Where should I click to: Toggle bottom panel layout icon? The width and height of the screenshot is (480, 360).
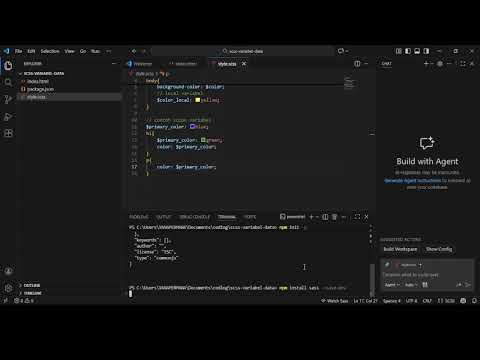[x=417, y=51]
